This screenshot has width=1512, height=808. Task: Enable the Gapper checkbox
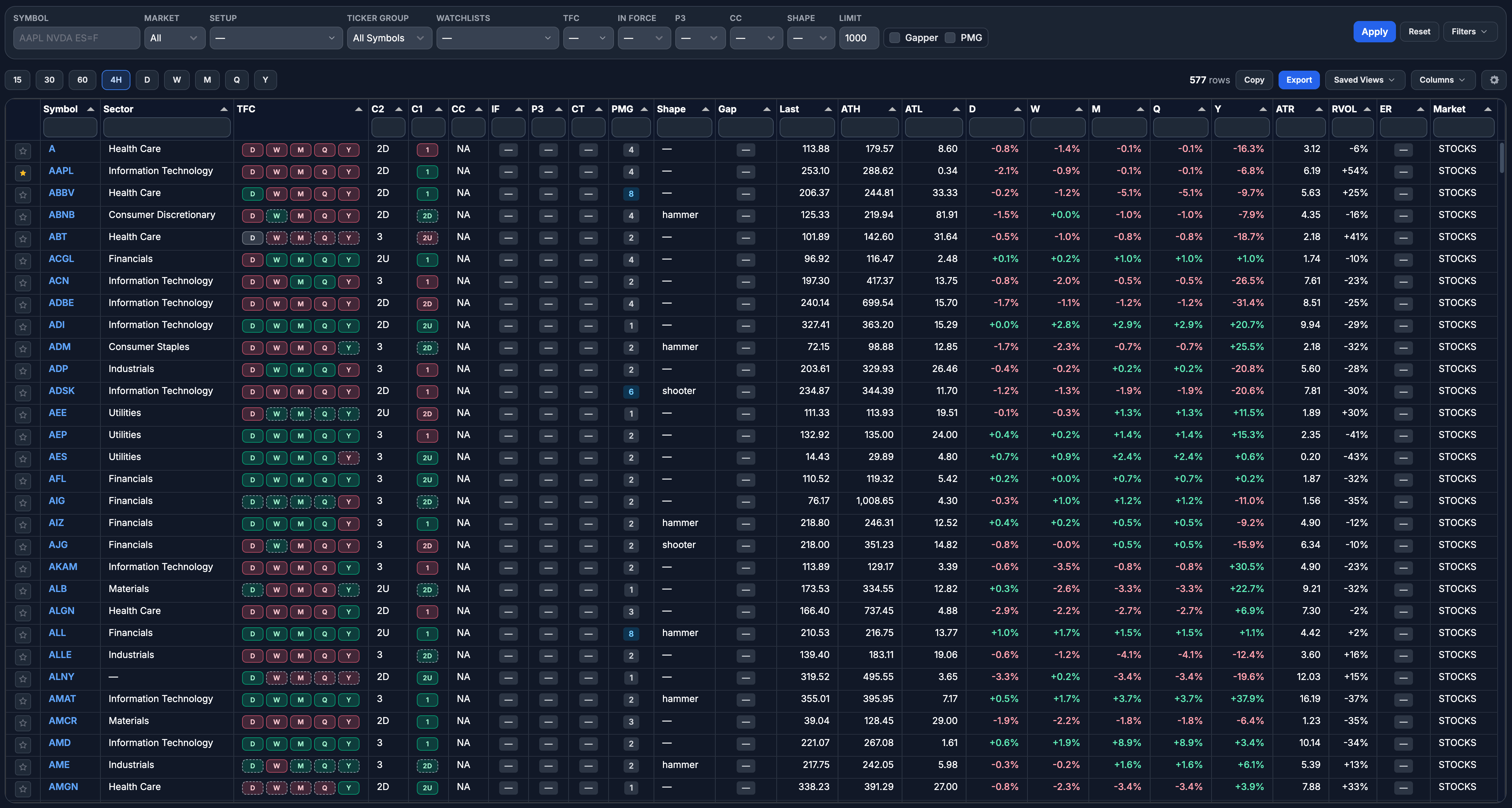(x=894, y=37)
